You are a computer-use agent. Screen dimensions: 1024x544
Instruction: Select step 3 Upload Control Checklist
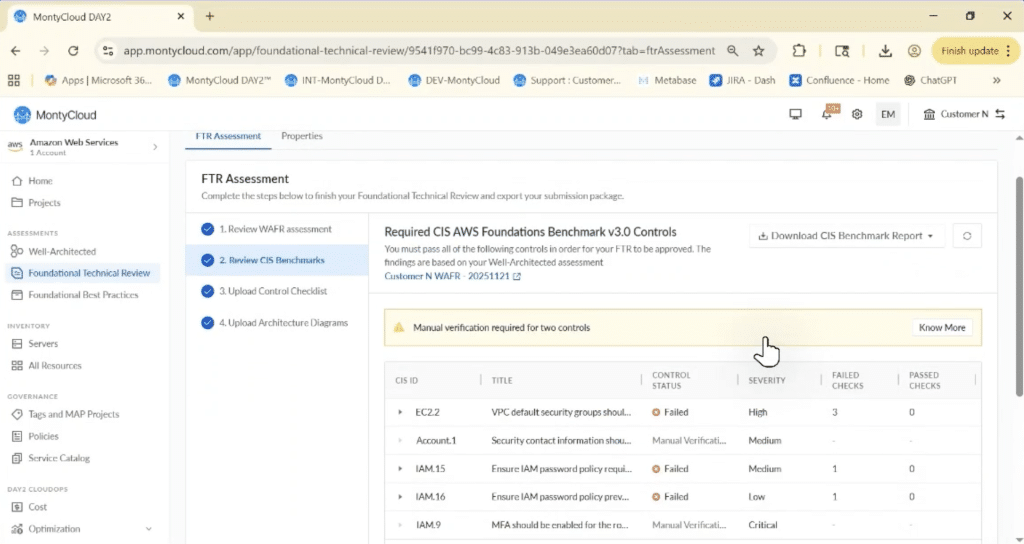coord(273,291)
